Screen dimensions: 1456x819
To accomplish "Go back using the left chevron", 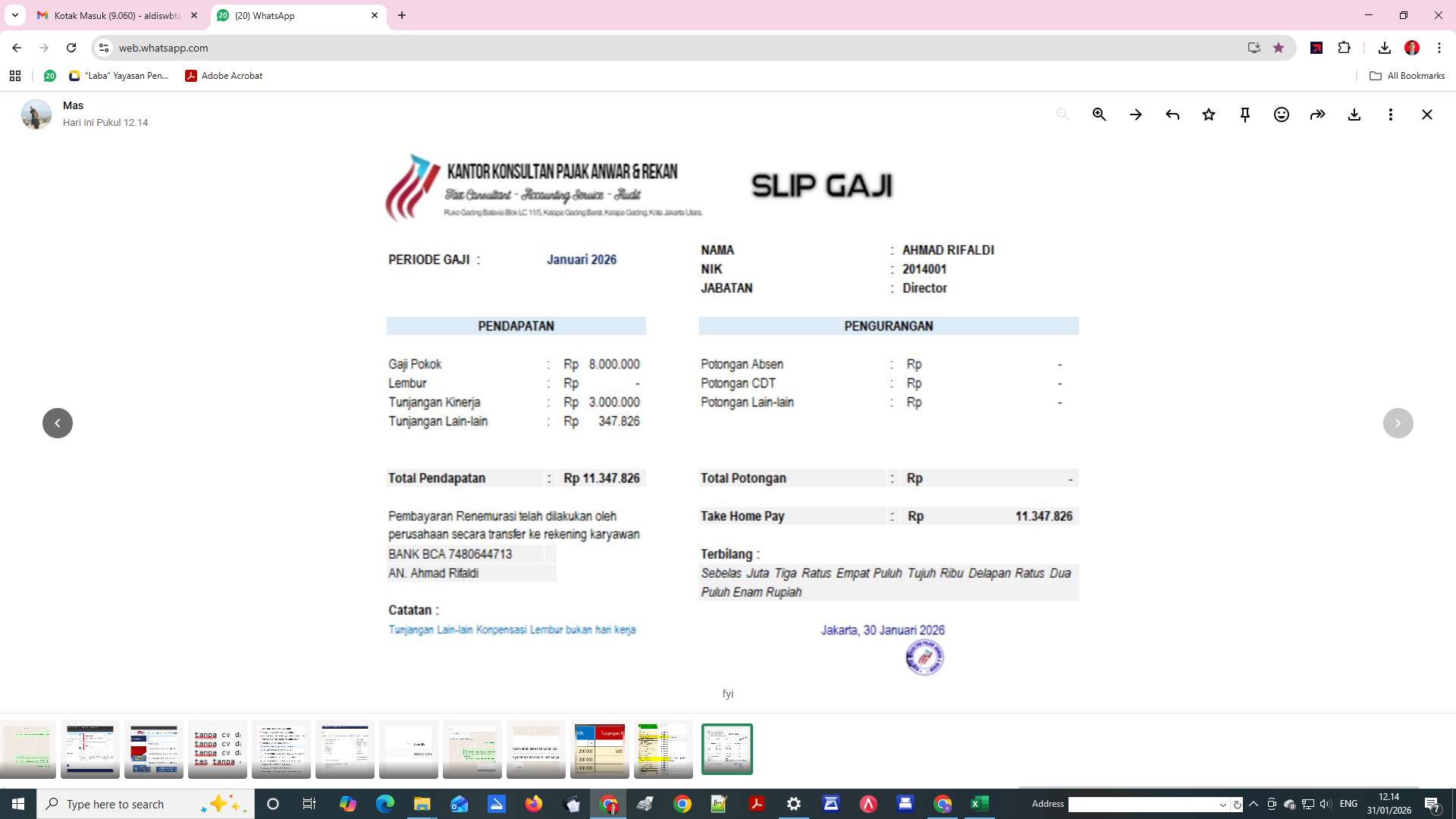I will click(58, 422).
